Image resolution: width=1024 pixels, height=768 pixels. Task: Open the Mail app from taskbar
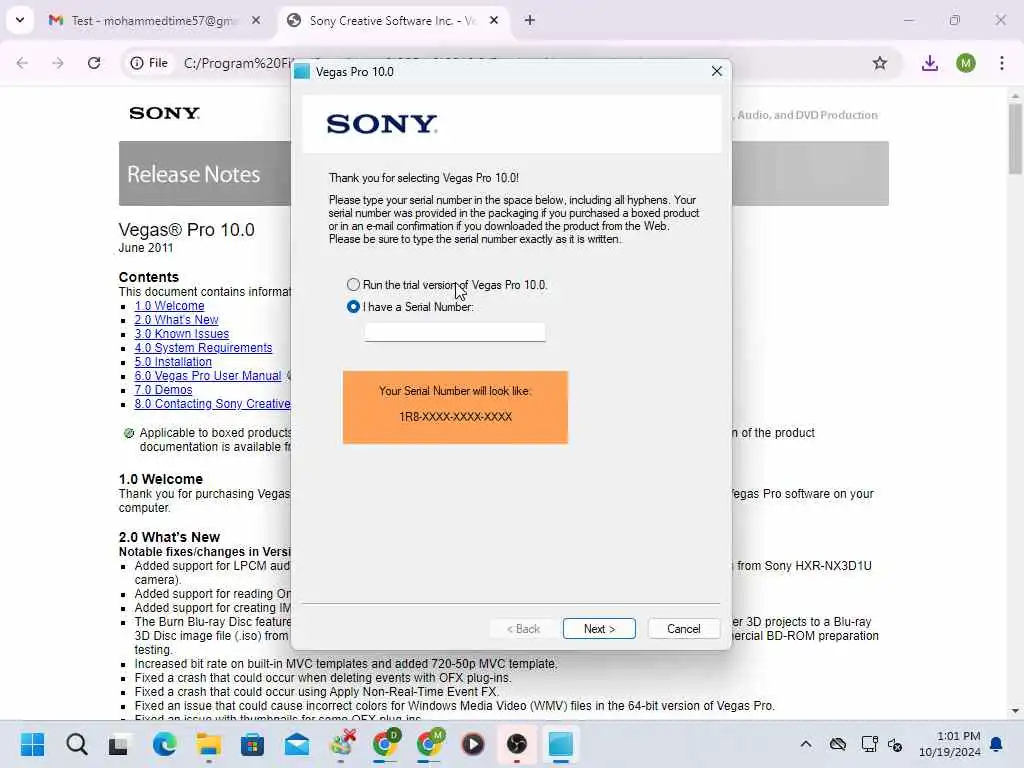[296, 744]
